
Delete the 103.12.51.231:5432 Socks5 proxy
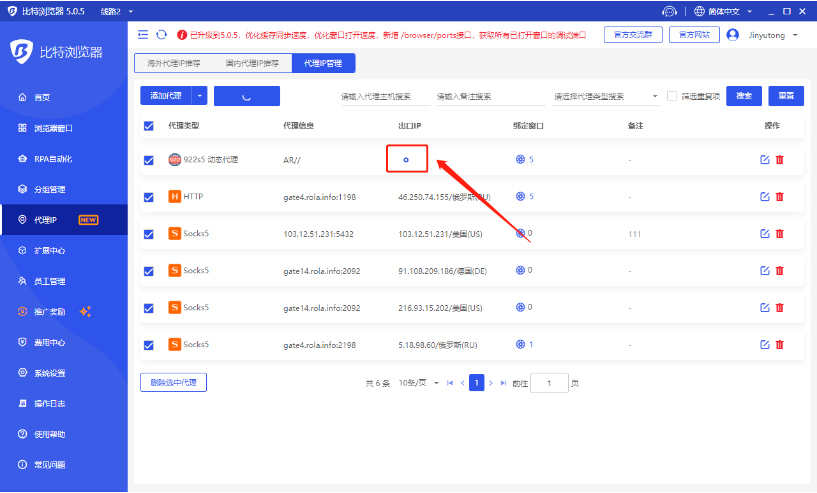pos(779,233)
